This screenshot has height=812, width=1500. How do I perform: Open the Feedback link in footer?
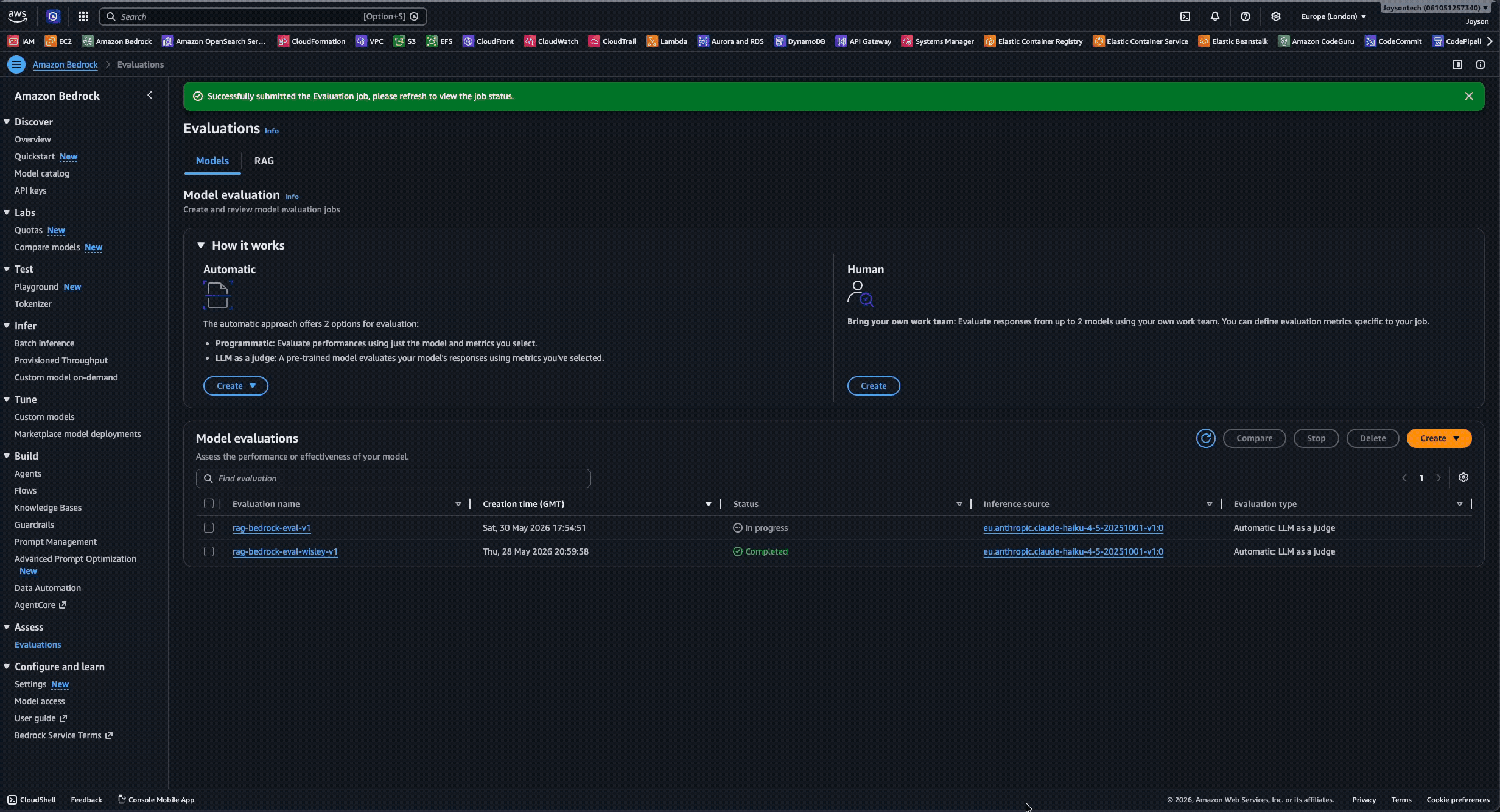(x=86, y=800)
